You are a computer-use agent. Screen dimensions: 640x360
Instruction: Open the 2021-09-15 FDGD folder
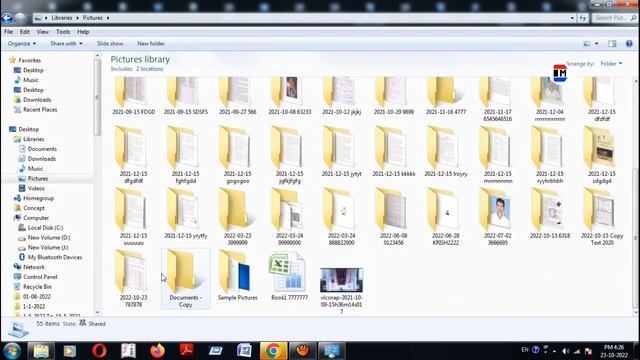(x=133, y=95)
